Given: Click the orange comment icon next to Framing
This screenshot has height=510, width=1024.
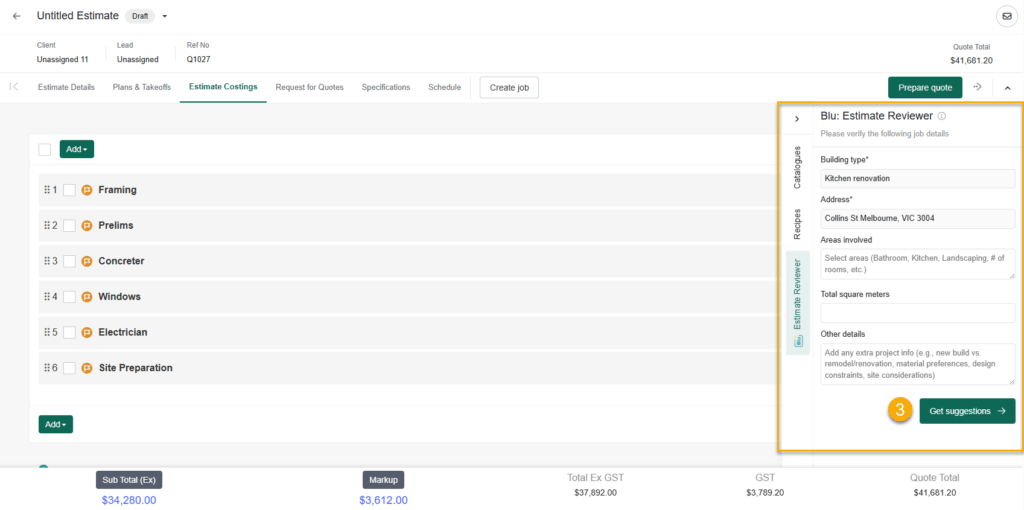Looking at the screenshot, I should pos(87,190).
